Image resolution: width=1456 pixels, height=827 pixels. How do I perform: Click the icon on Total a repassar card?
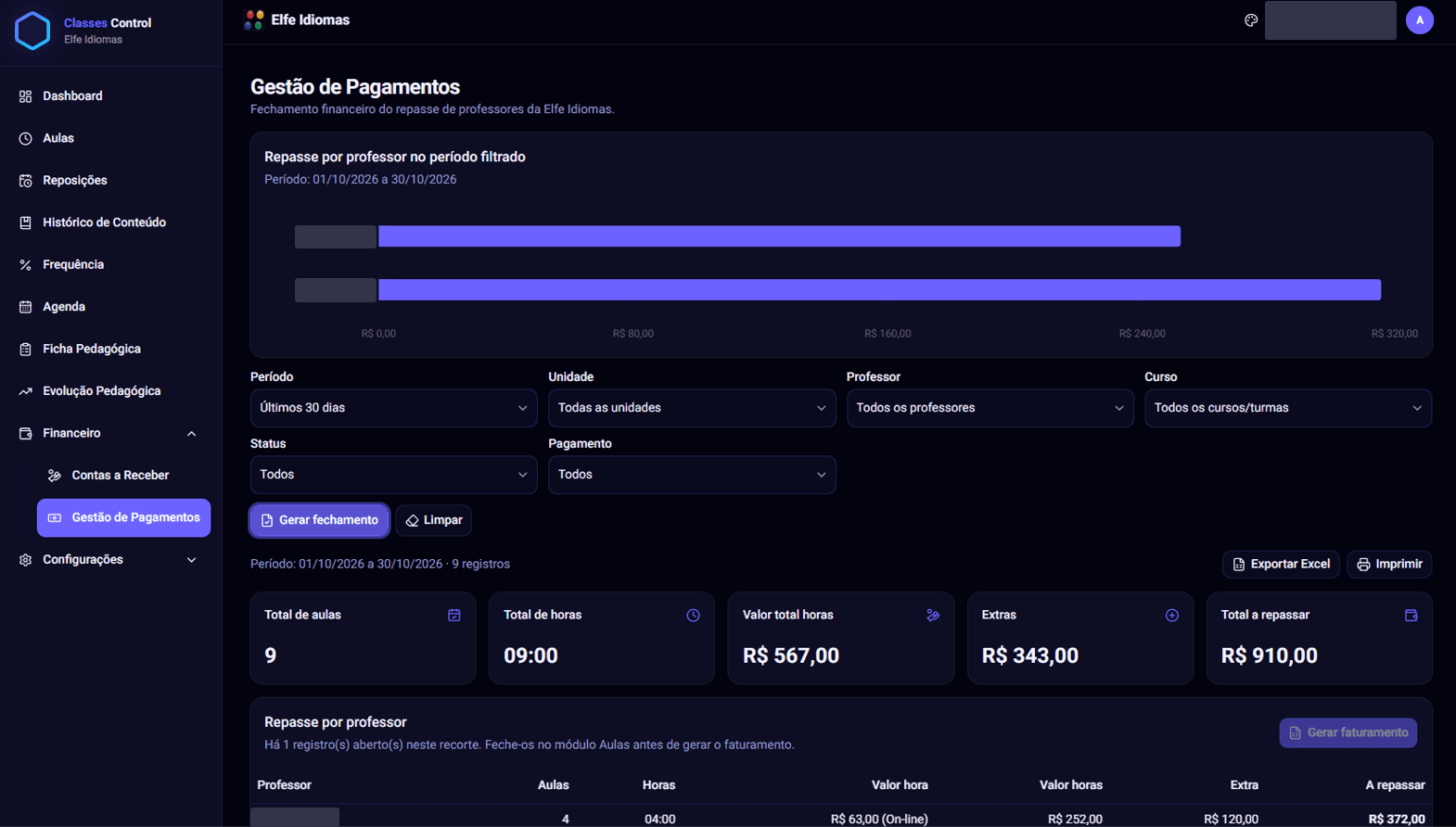pyautogui.click(x=1411, y=616)
